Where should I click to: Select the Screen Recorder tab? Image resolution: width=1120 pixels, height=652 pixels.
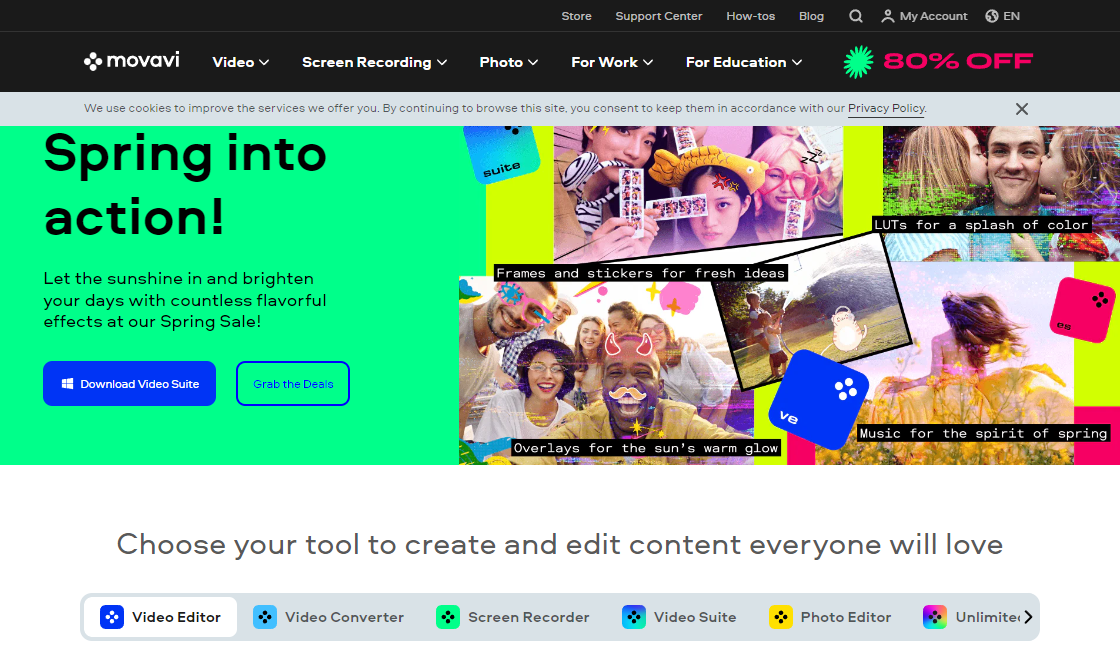click(x=513, y=617)
